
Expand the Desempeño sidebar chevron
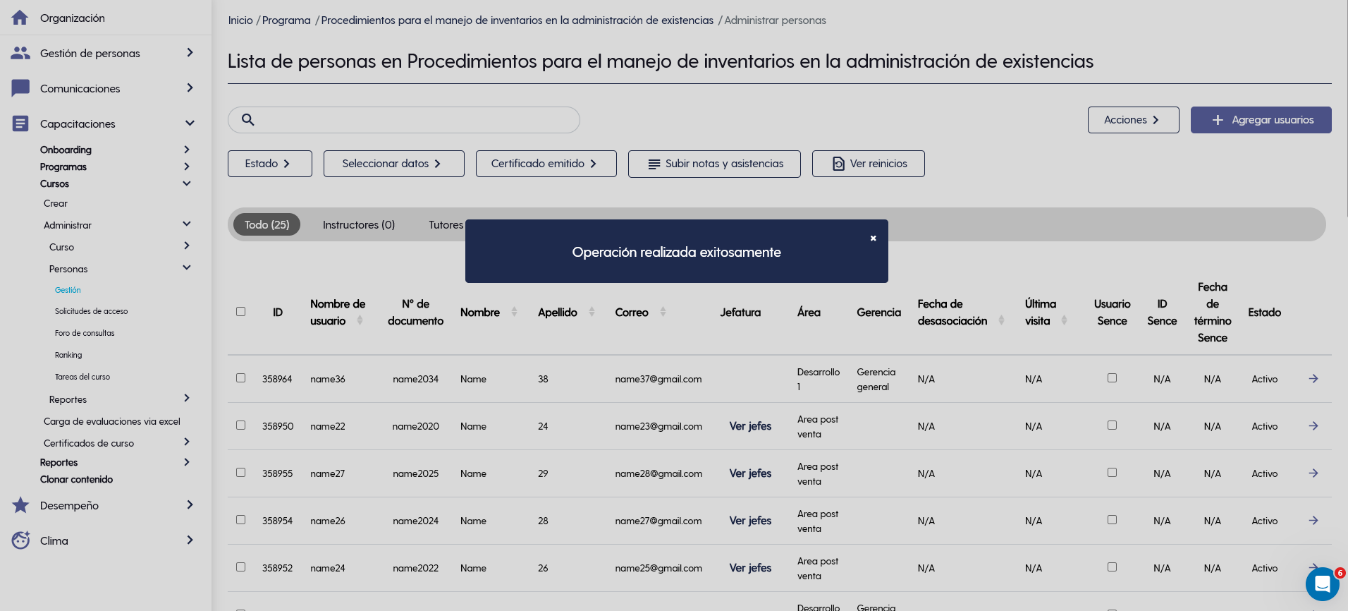tap(189, 505)
